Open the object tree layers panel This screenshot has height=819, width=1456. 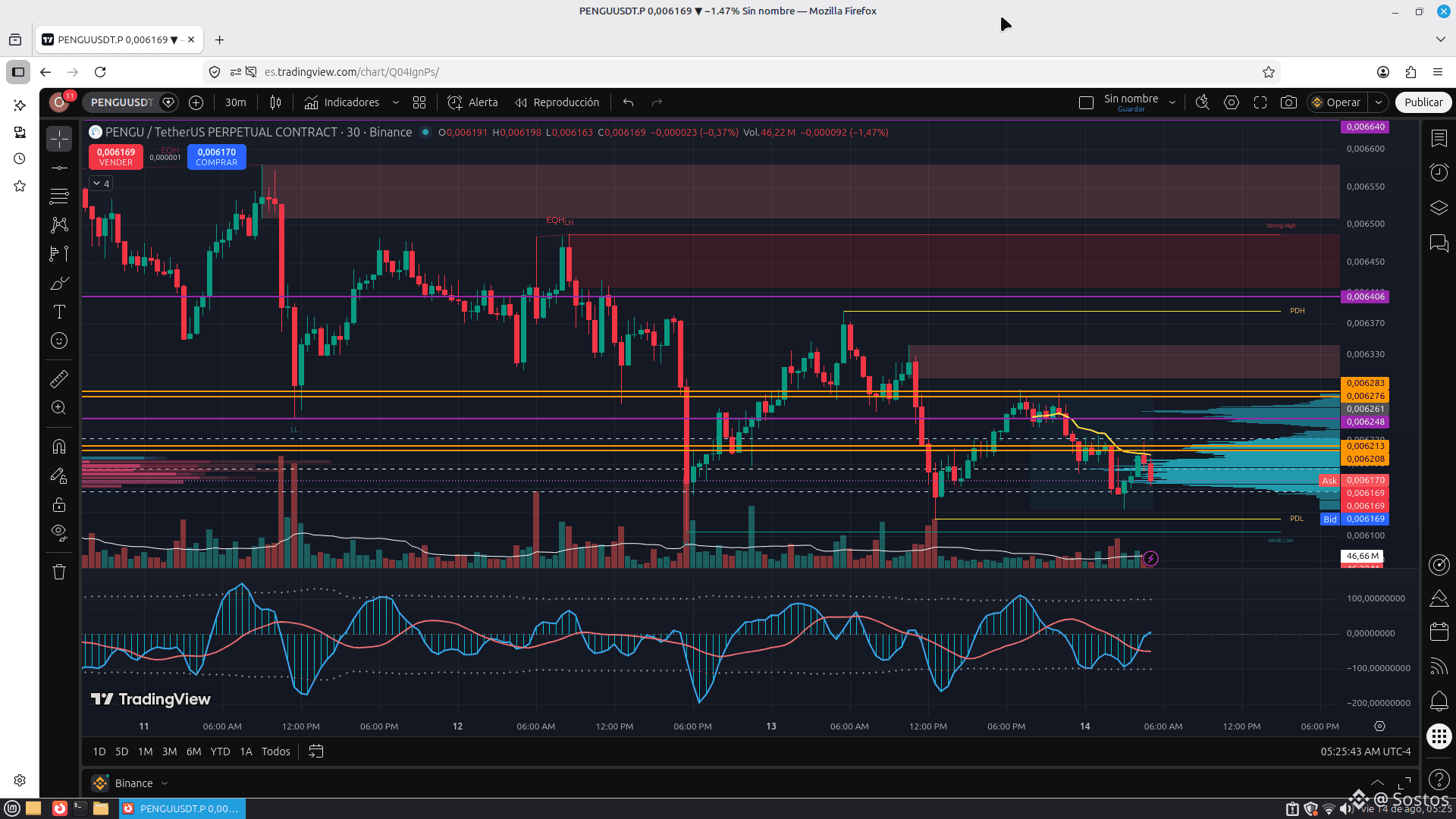pos(1439,208)
